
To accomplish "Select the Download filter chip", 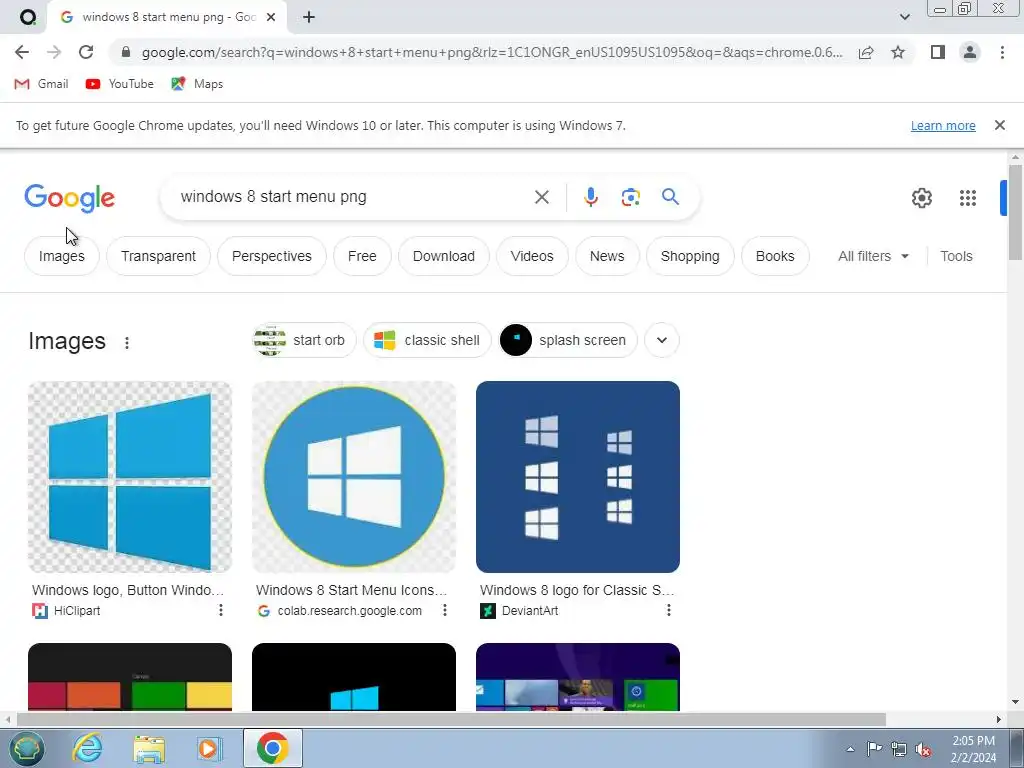I will (x=444, y=256).
